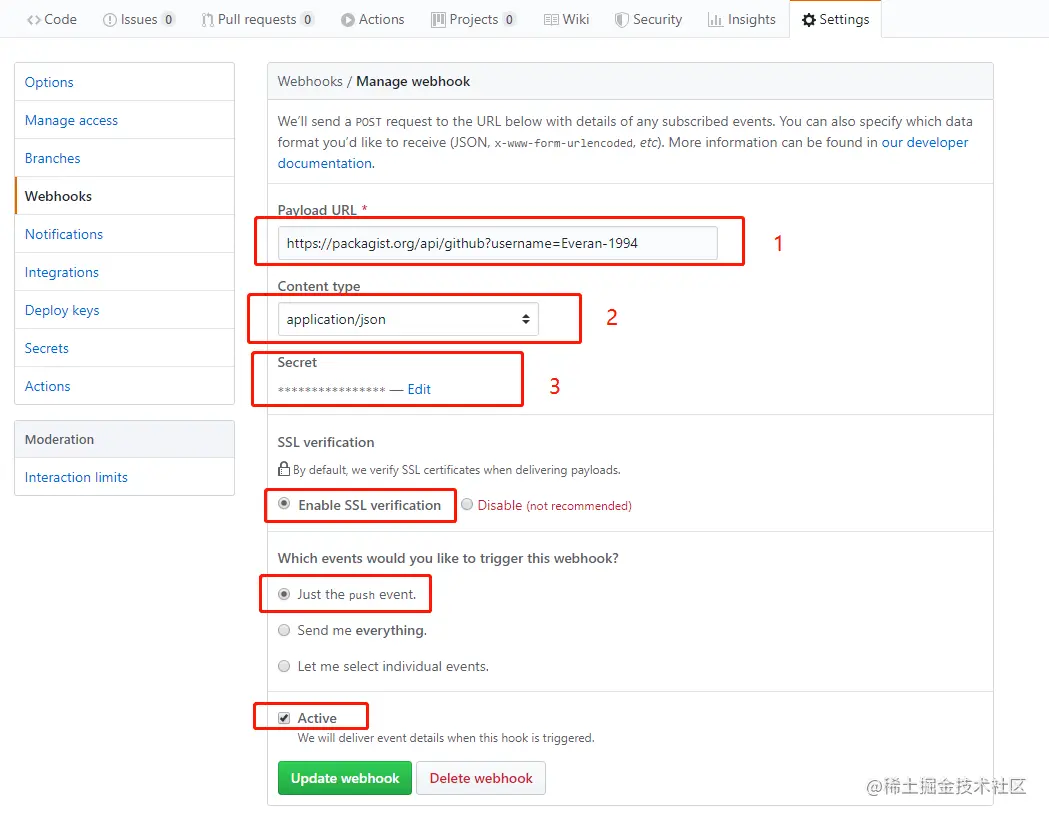Screen dimensions: 1049x819
Task: Click the Issues exclamation icon
Action: [109, 20]
